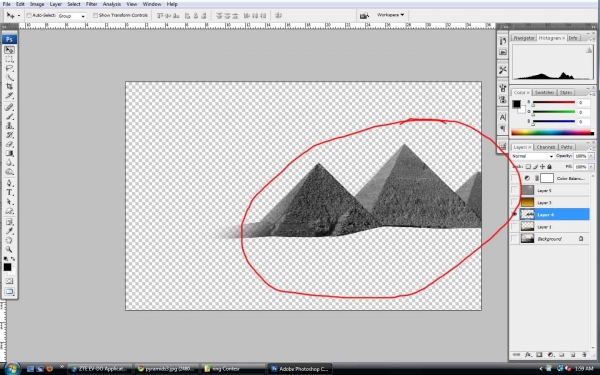Image resolution: width=600 pixels, height=375 pixels.
Task: Enable Show Transform Controls checkbox
Action: click(x=95, y=15)
